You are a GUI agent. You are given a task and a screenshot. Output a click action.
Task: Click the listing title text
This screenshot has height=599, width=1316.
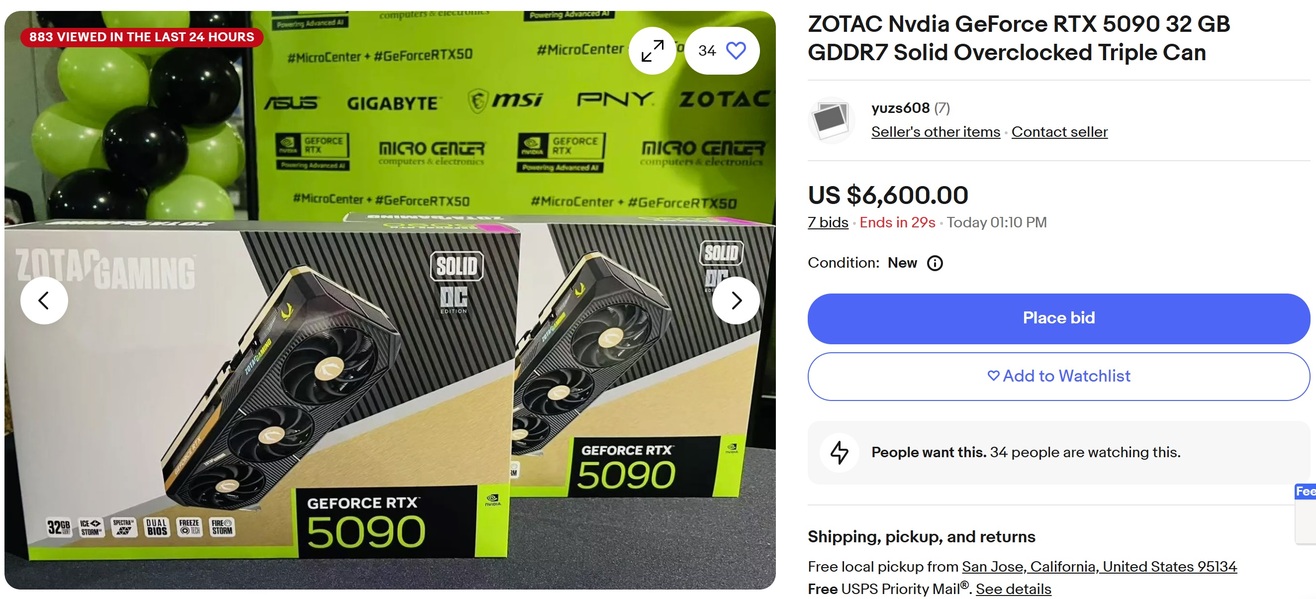[1018, 38]
